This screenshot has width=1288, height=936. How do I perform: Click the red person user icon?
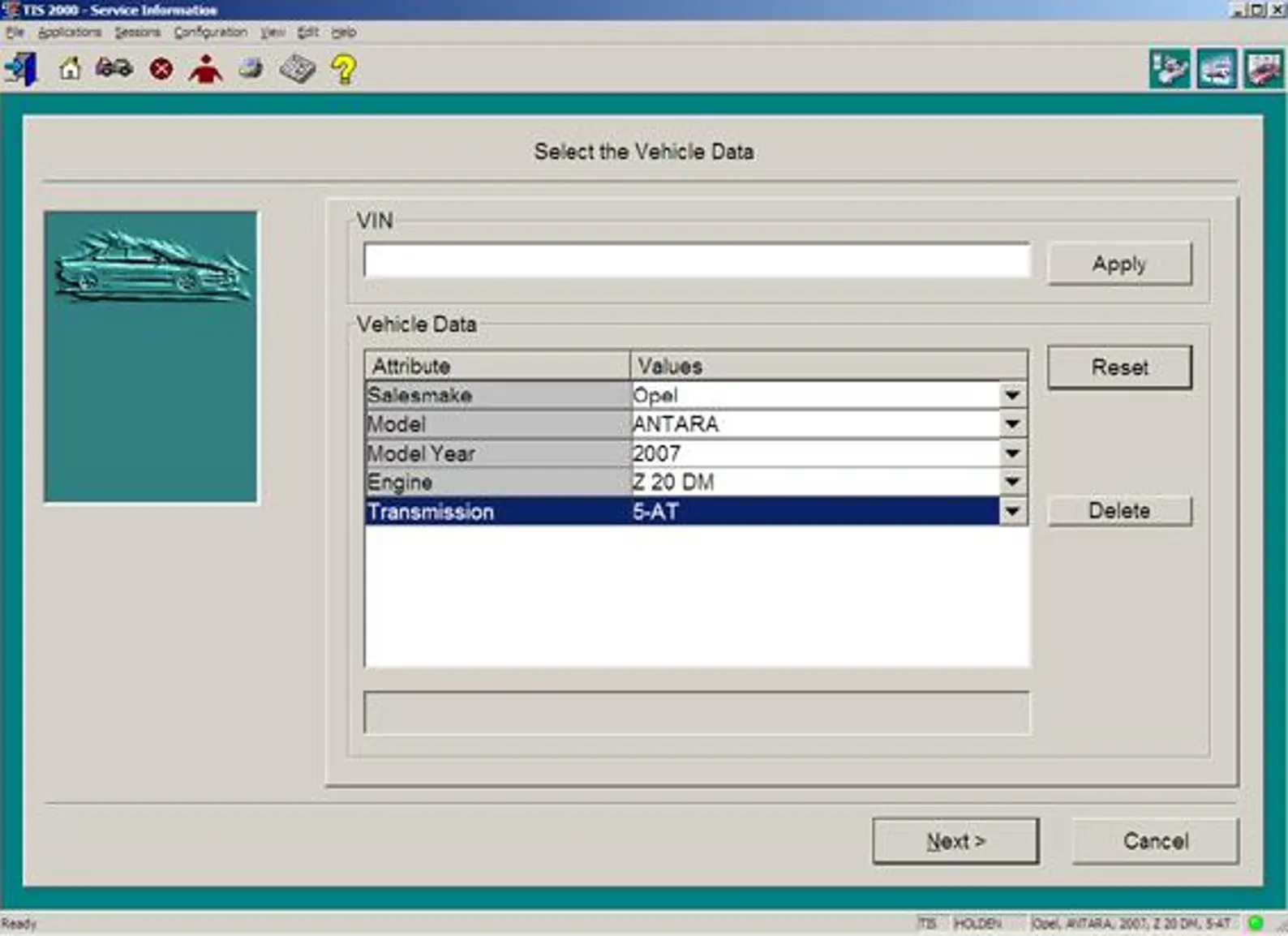tap(205, 69)
